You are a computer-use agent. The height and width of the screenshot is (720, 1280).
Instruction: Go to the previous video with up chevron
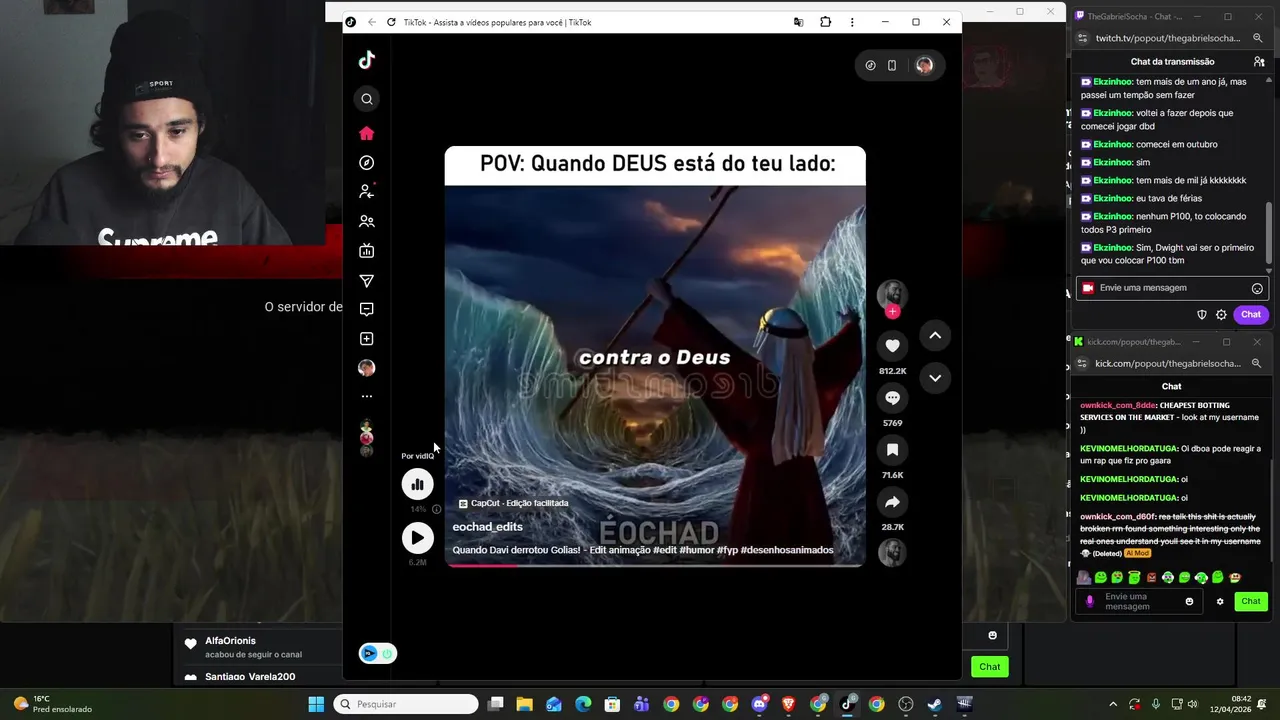(x=935, y=336)
